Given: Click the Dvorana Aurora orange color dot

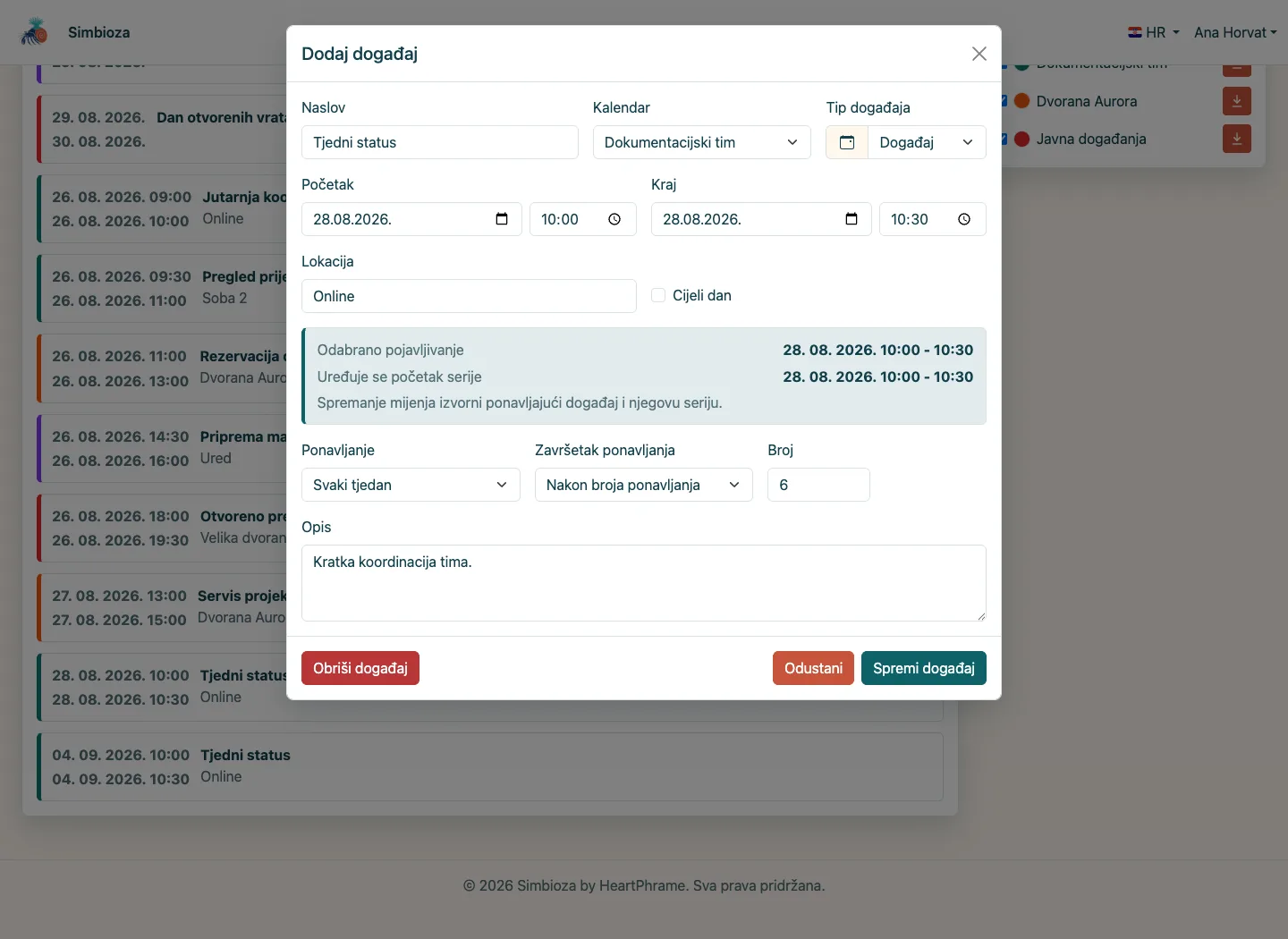Looking at the screenshot, I should [1021, 101].
